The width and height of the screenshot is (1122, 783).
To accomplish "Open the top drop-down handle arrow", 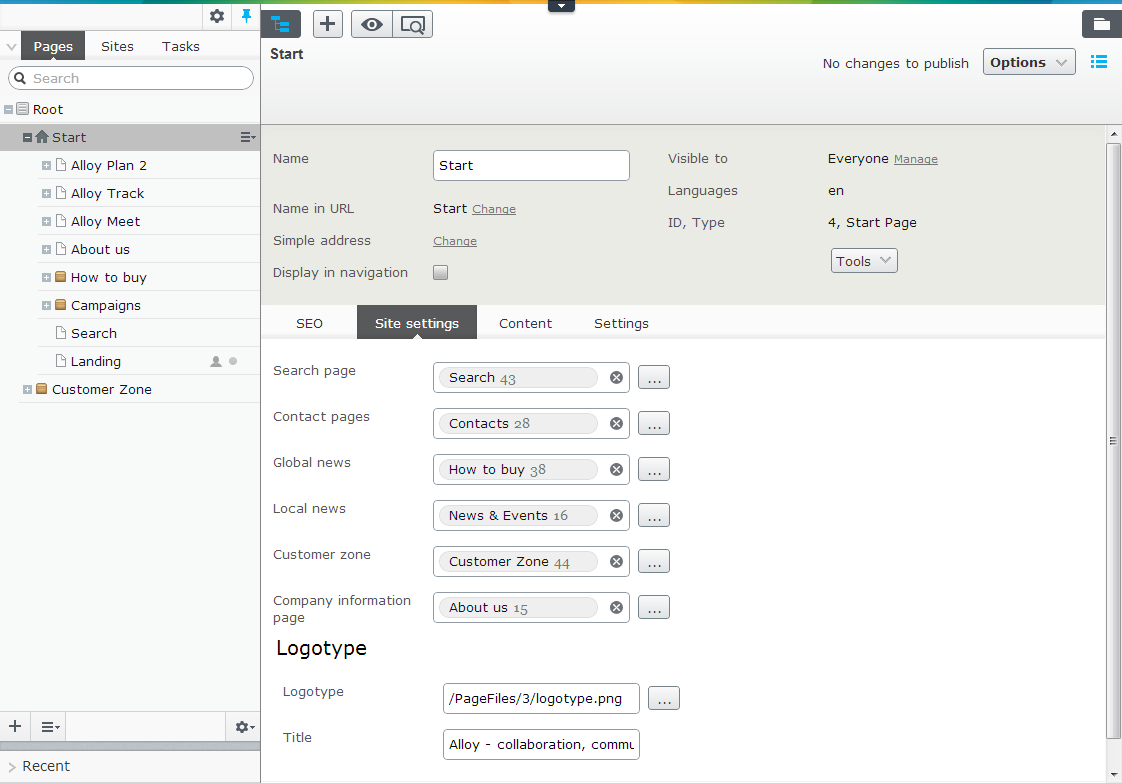I will pos(561,6).
